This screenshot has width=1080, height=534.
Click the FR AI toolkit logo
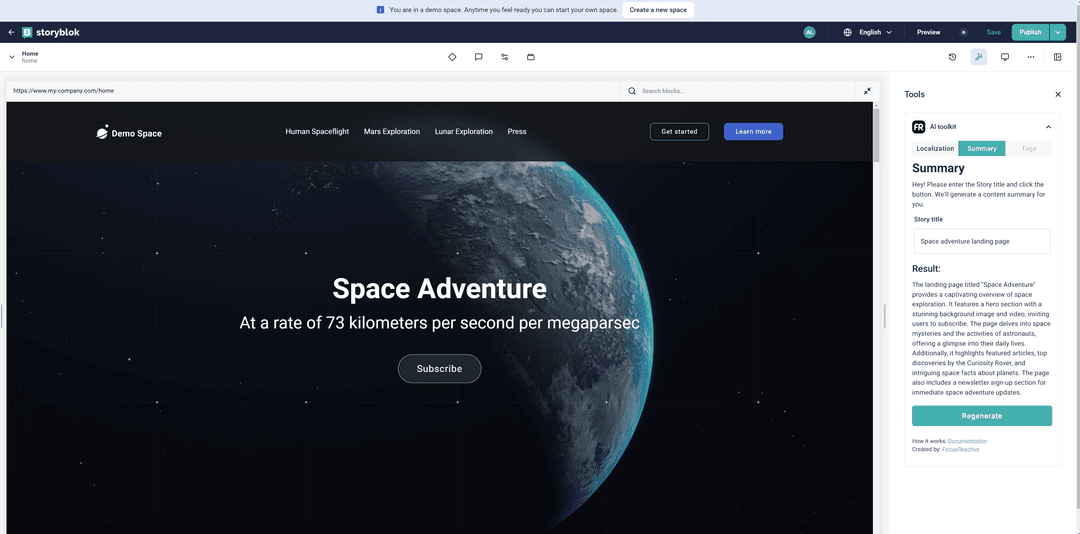pos(918,127)
